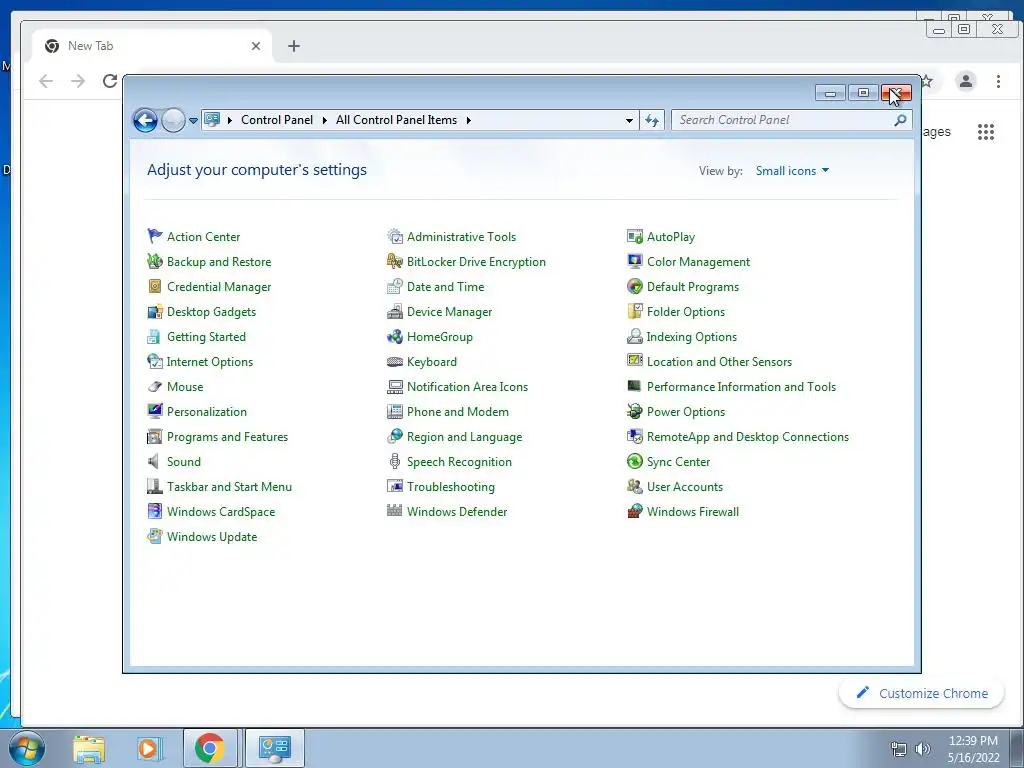Open the Windows Firewall icon
1024x768 pixels.
635,511
